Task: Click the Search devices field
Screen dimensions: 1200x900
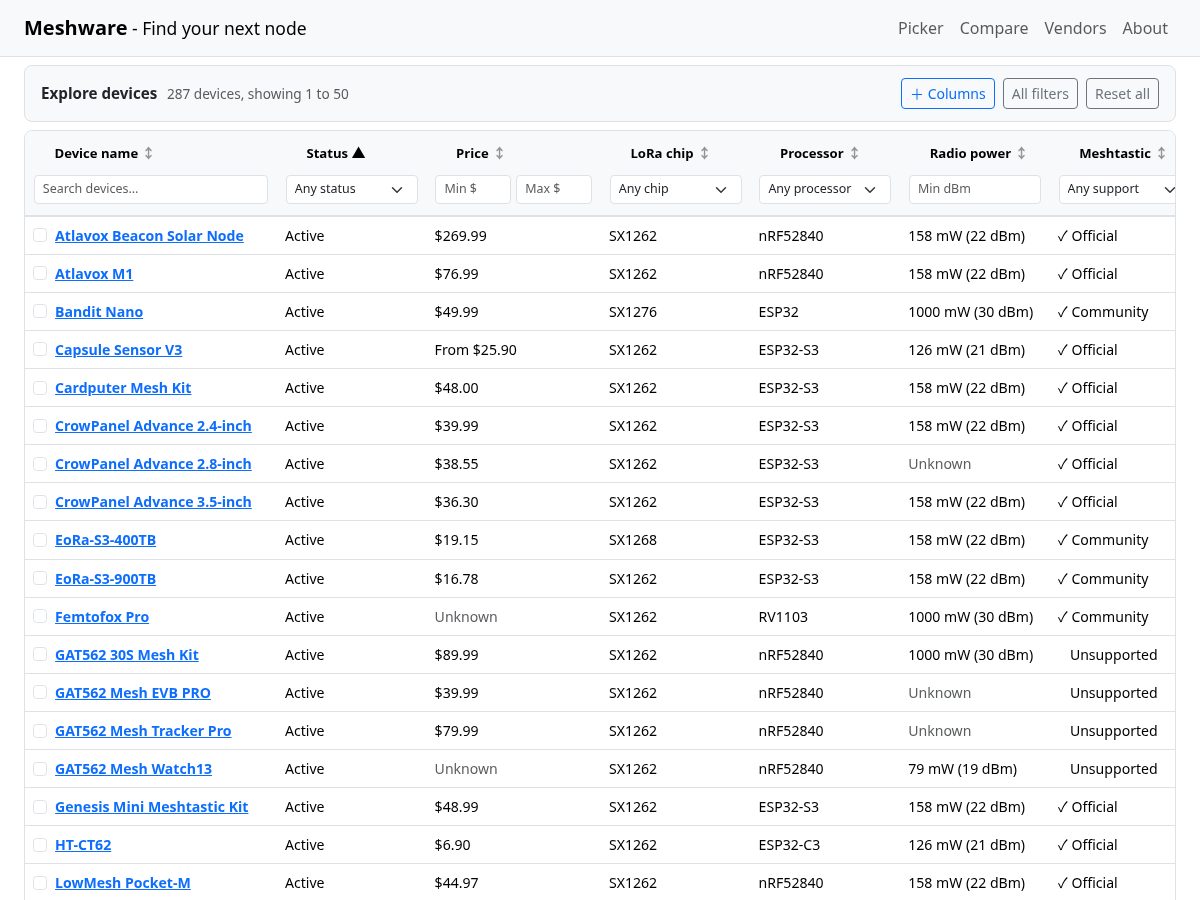Action: (151, 189)
